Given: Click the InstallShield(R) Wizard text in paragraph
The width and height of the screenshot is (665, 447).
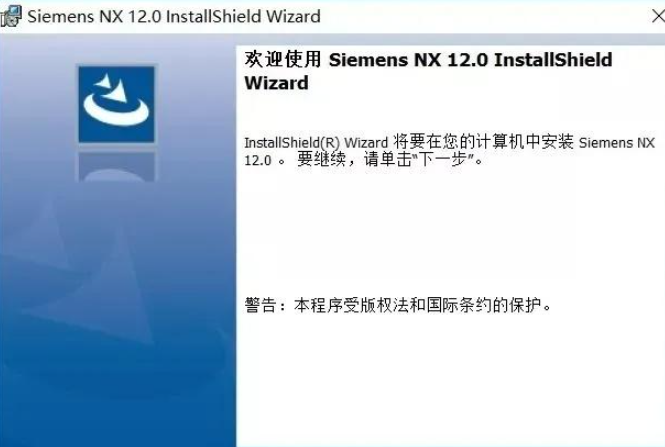Looking at the screenshot, I should point(316,142).
